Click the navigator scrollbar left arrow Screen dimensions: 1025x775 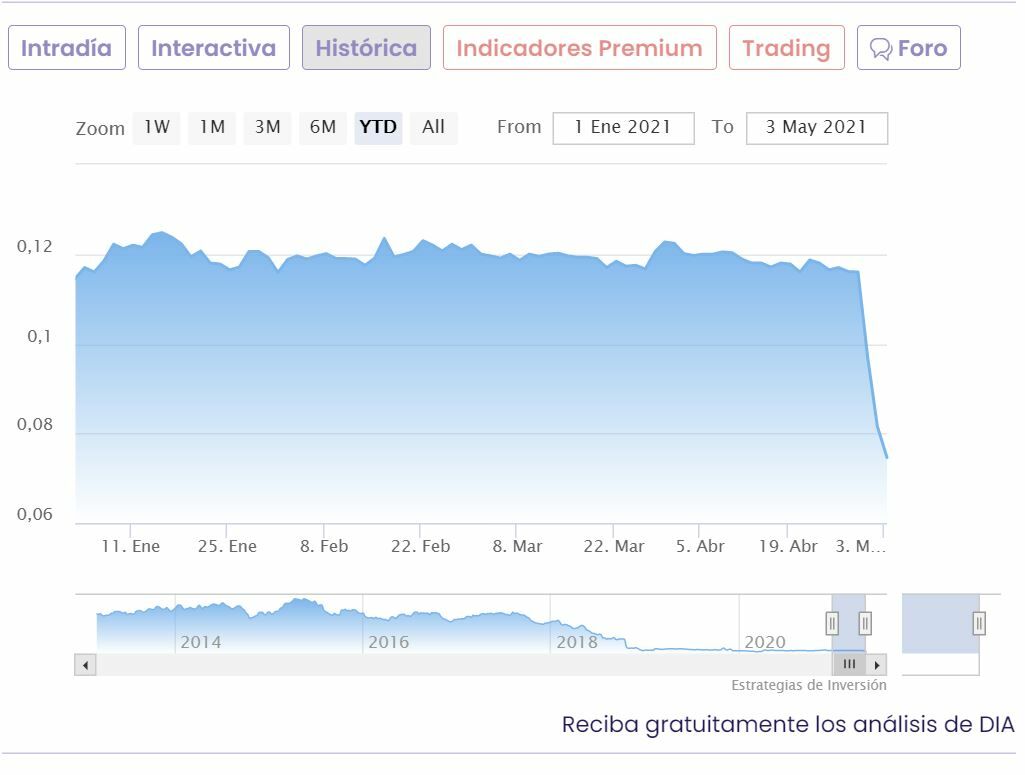(85, 665)
